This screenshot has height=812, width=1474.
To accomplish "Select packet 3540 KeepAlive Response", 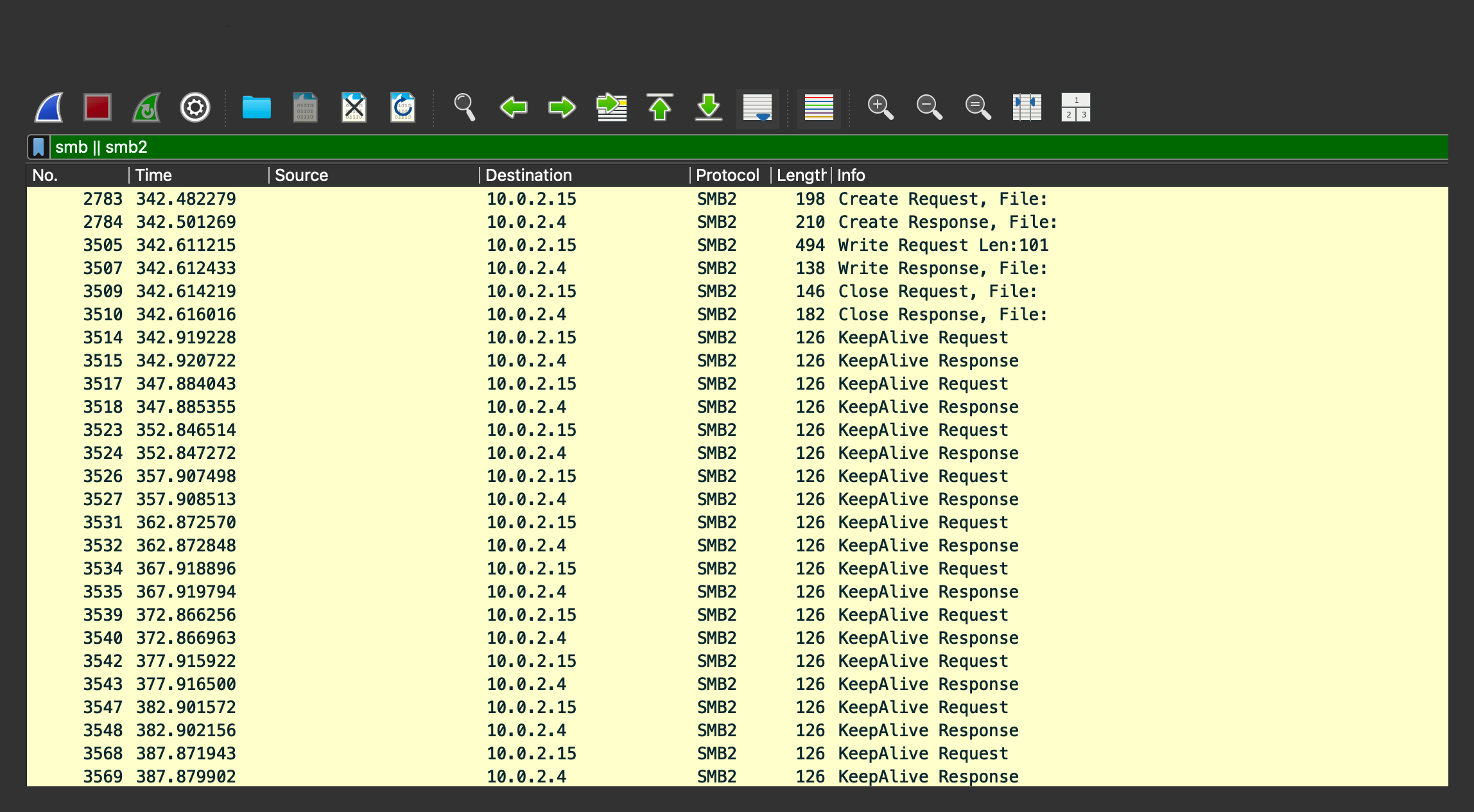I will (737, 638).
